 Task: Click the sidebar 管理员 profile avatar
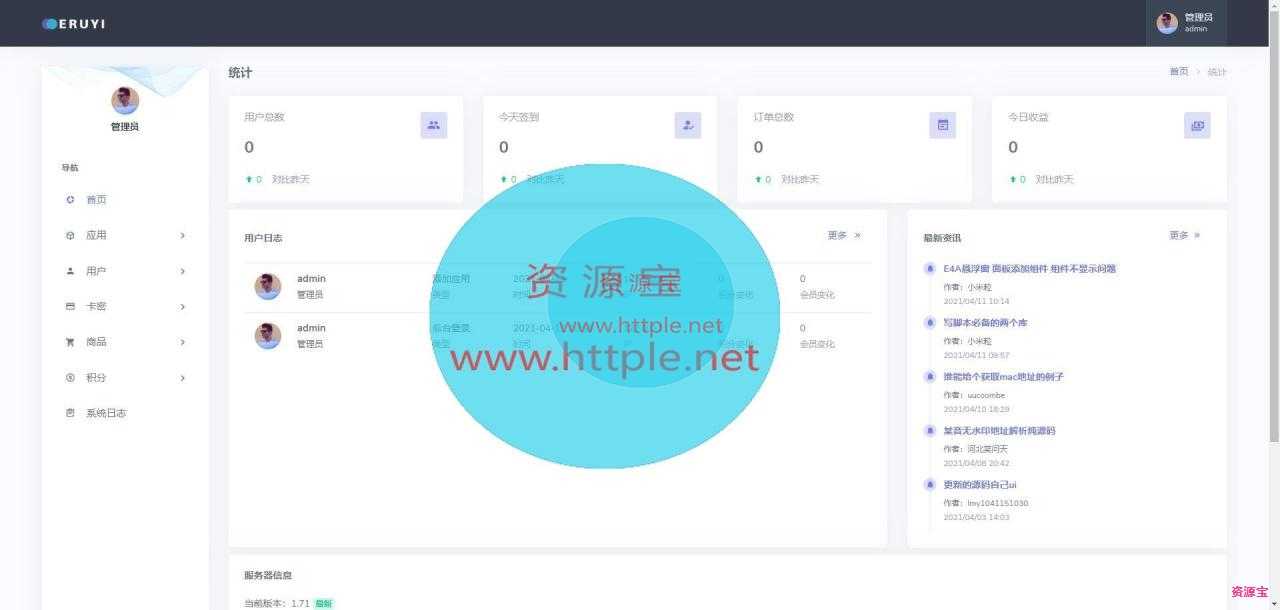pyautogui.click(x=125, y=100)
